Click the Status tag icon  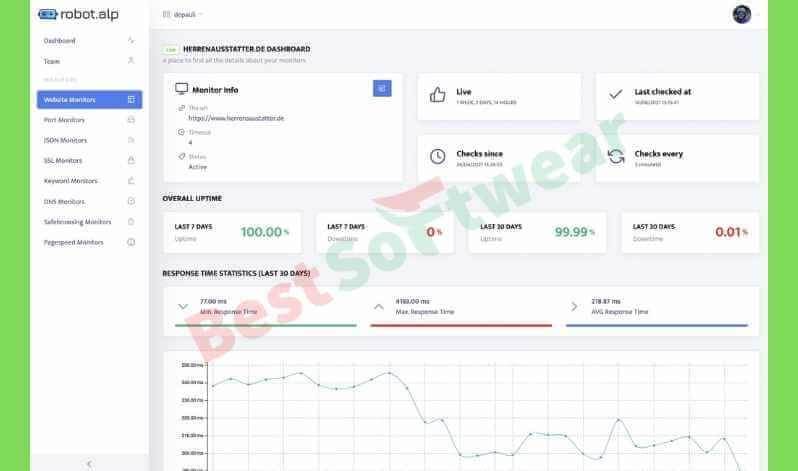point(181,156)
